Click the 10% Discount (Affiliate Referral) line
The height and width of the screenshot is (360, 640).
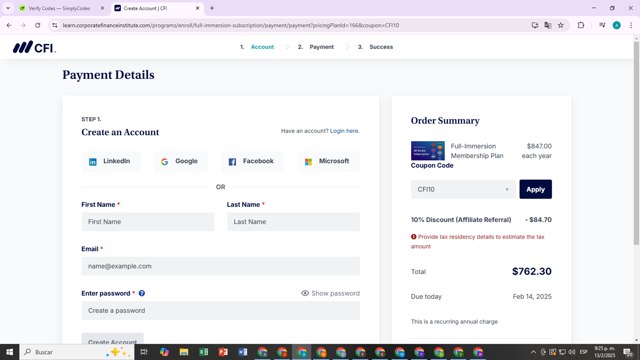[481, 220]
